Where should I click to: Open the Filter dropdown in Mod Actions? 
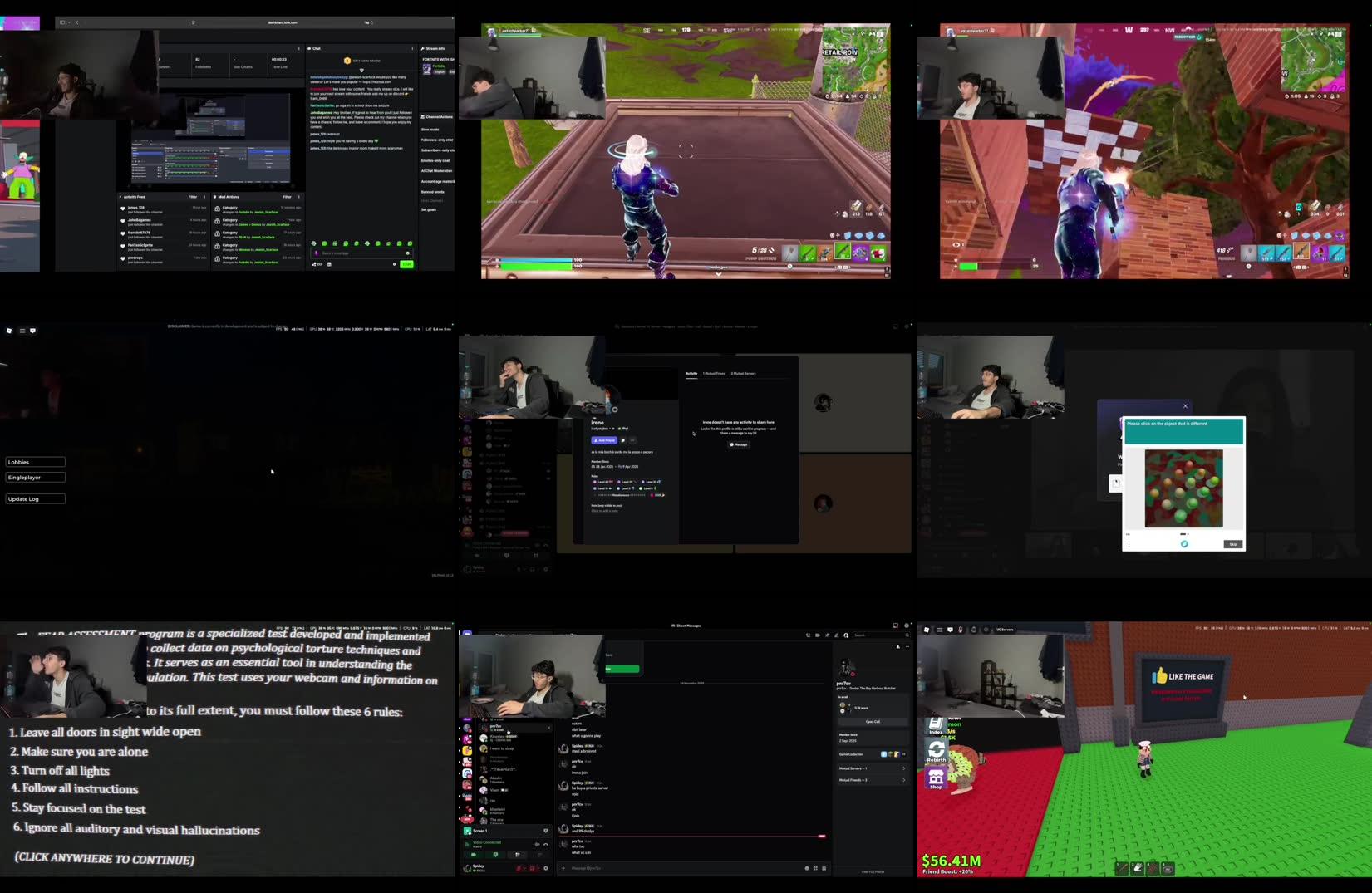(x=285, y=199)
